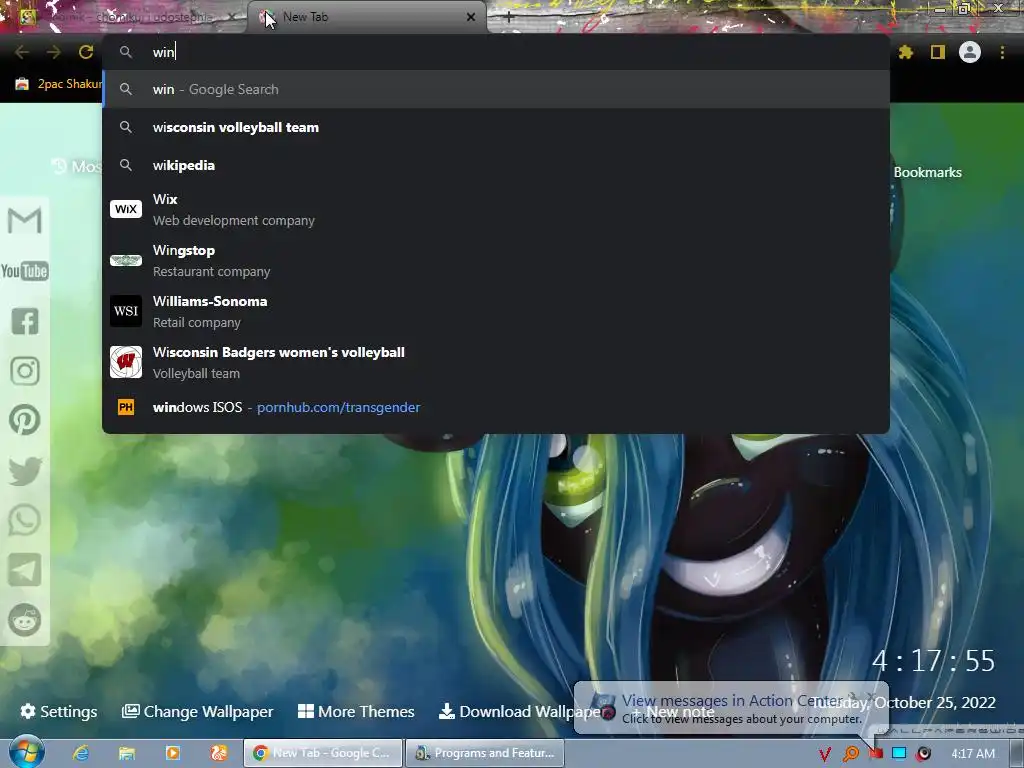The width and height of the screenshot is (1024, 768).
Task: Select the 'windows ISOS' history suggestion
Action: [496, 408]
